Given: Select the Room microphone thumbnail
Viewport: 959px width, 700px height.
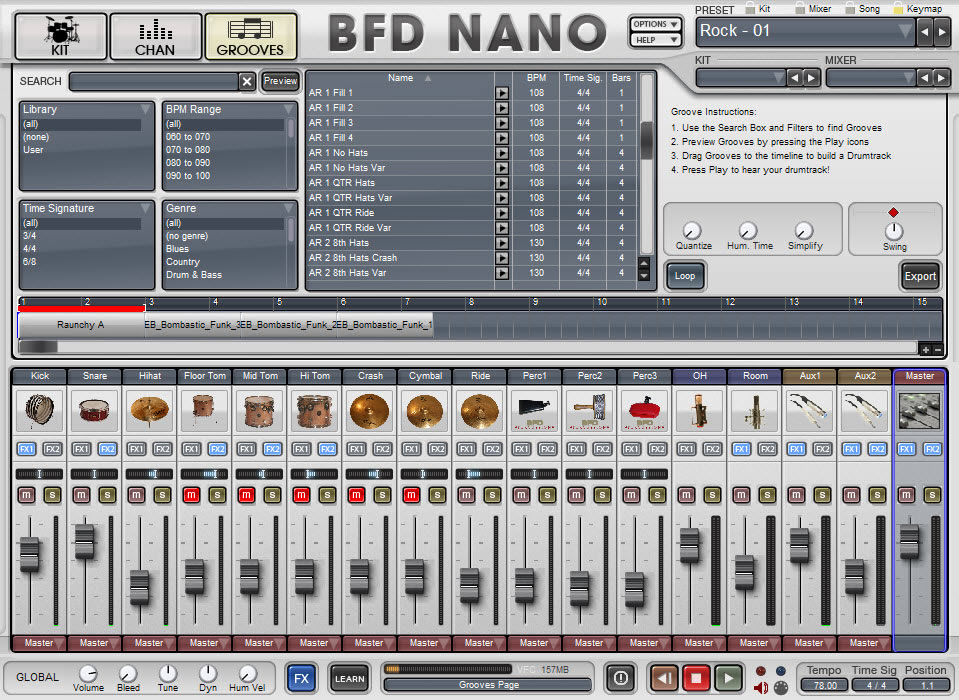Looking at the screenshot, I should (755, 410).
